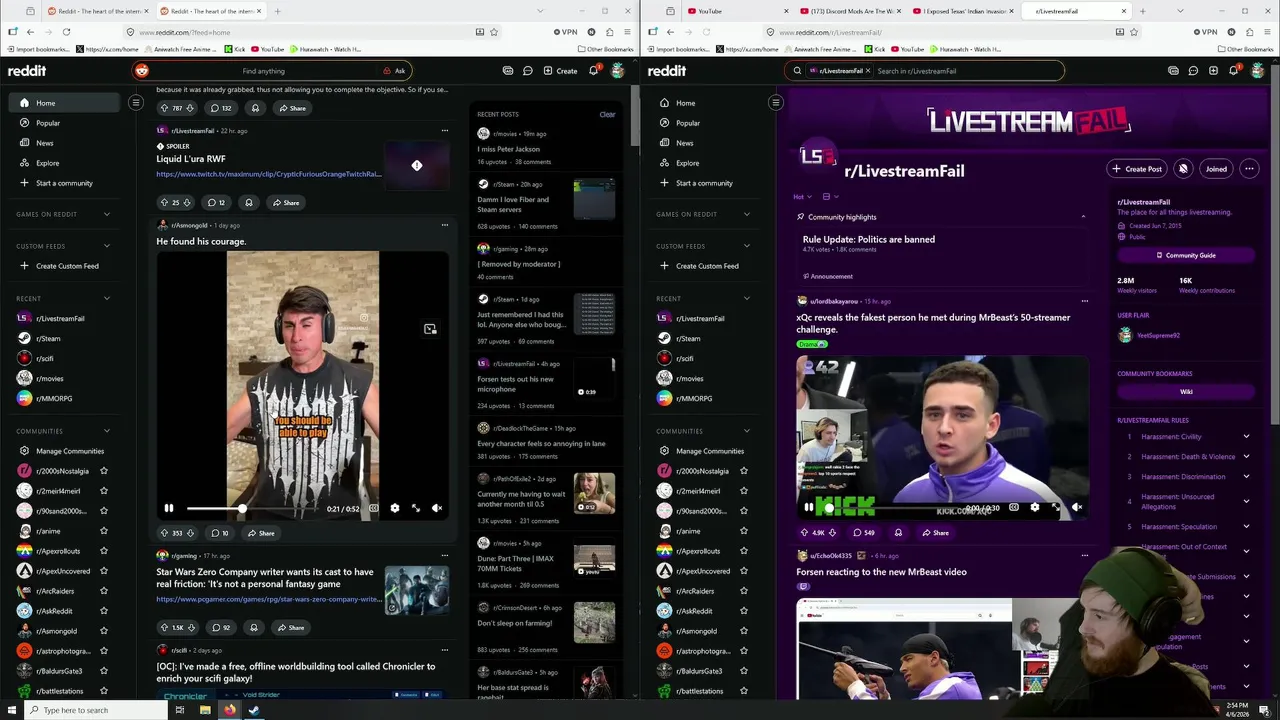The width and height of the screenshot is (1280, 720).
Task: Share the 'He found his courage' post
Action: pos(261,533)
